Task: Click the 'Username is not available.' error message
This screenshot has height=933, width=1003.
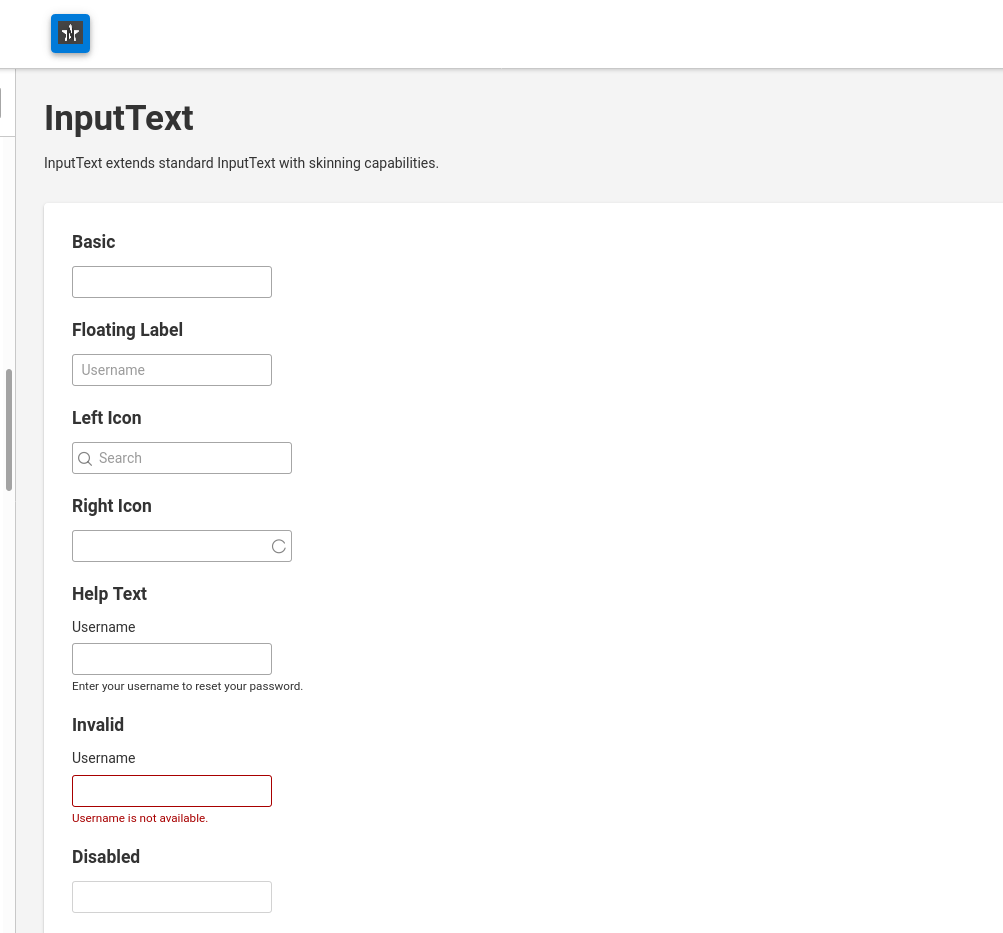Action: point(140,819)
